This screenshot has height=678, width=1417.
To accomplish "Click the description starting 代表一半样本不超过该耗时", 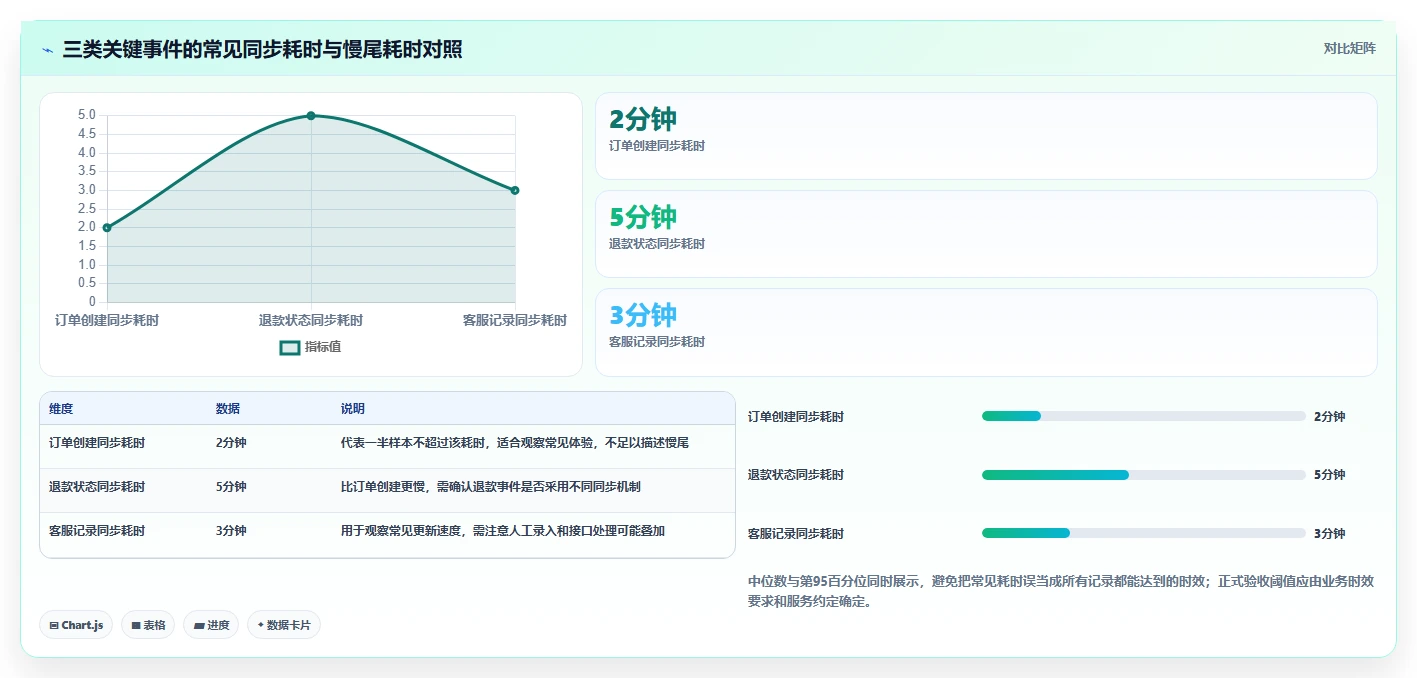I will coord(515,442).
